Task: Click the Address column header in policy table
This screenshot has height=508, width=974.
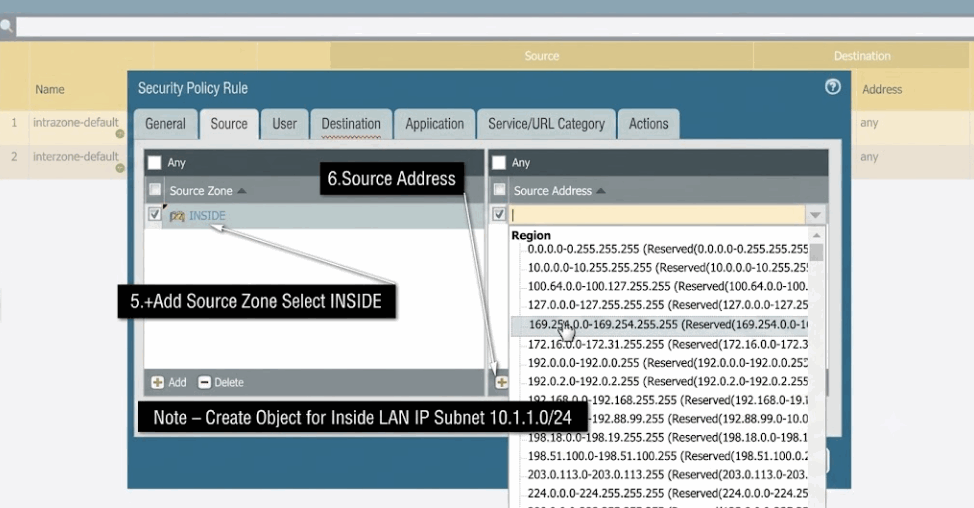Action: coord(882,89)
